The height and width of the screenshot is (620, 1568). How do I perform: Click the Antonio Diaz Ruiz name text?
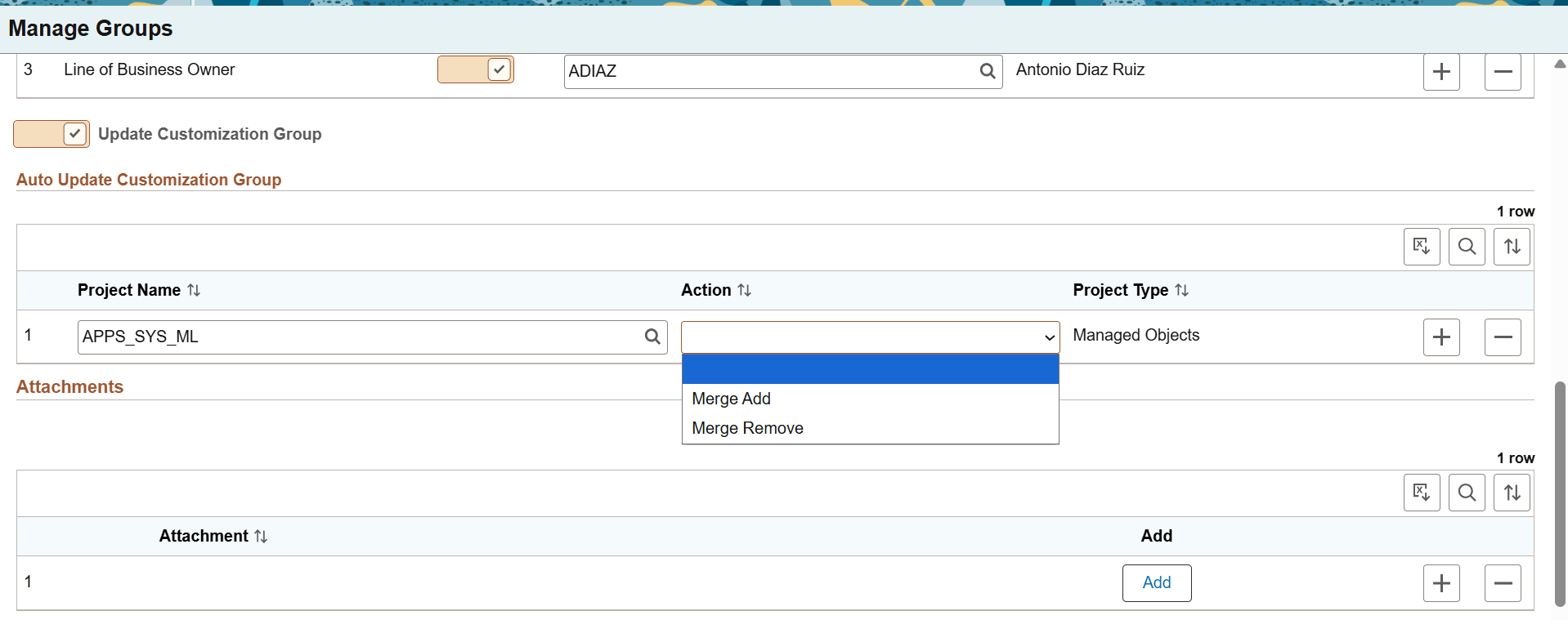(1080, 69)
